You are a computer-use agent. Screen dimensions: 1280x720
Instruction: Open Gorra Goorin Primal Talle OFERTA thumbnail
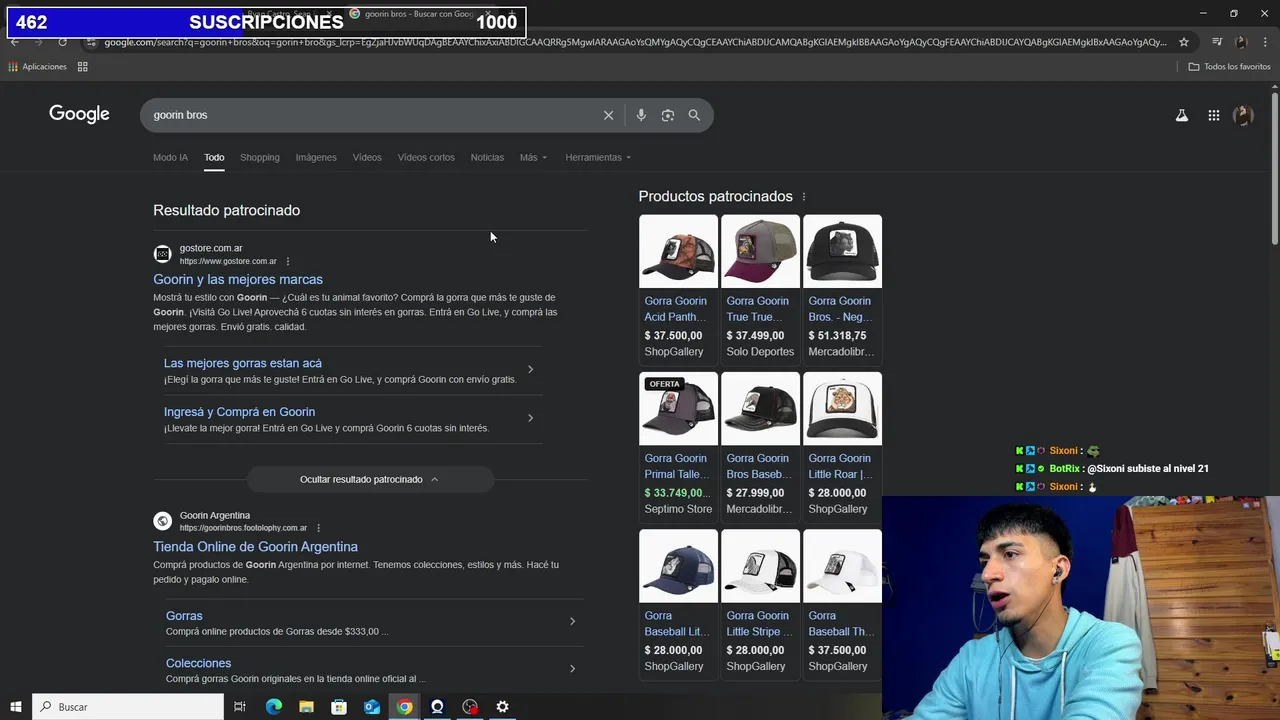coord(678,409)
